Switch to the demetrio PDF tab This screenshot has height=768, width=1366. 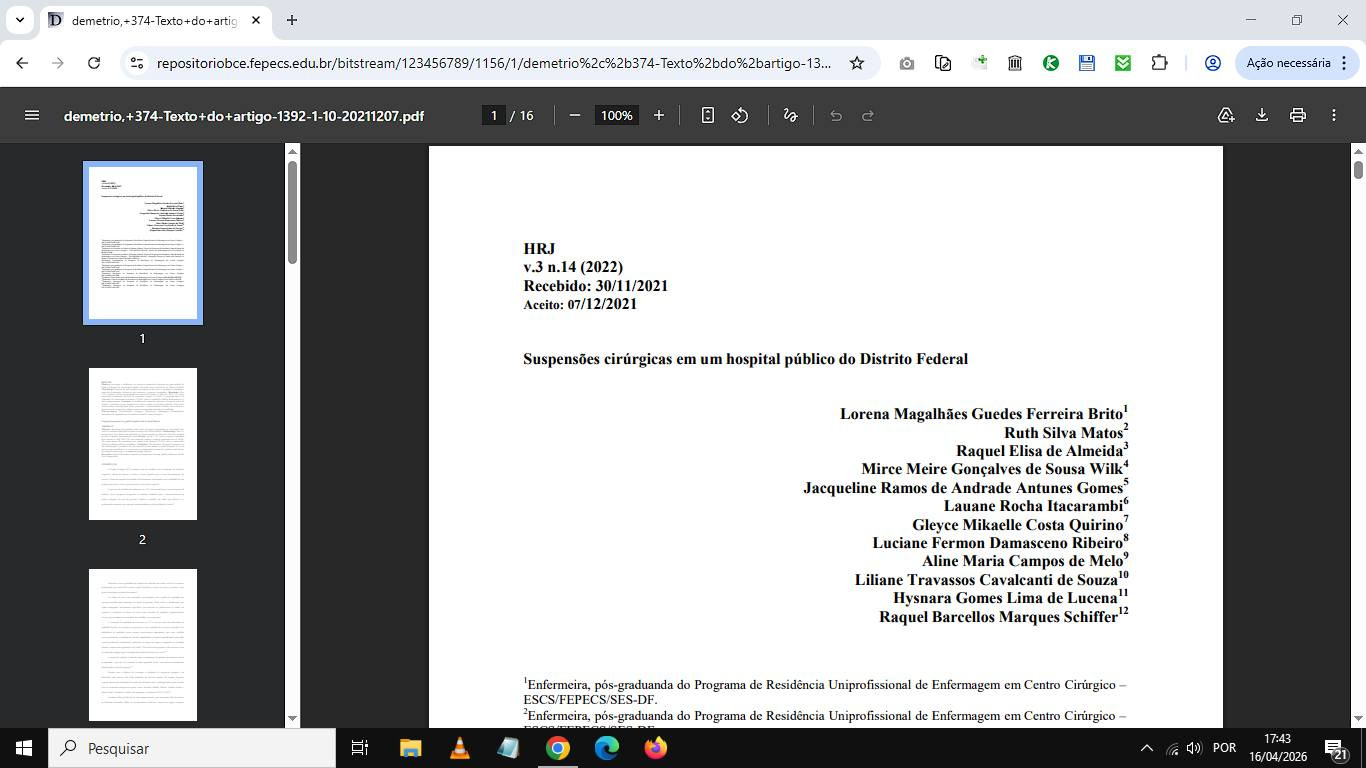point(150,20)
